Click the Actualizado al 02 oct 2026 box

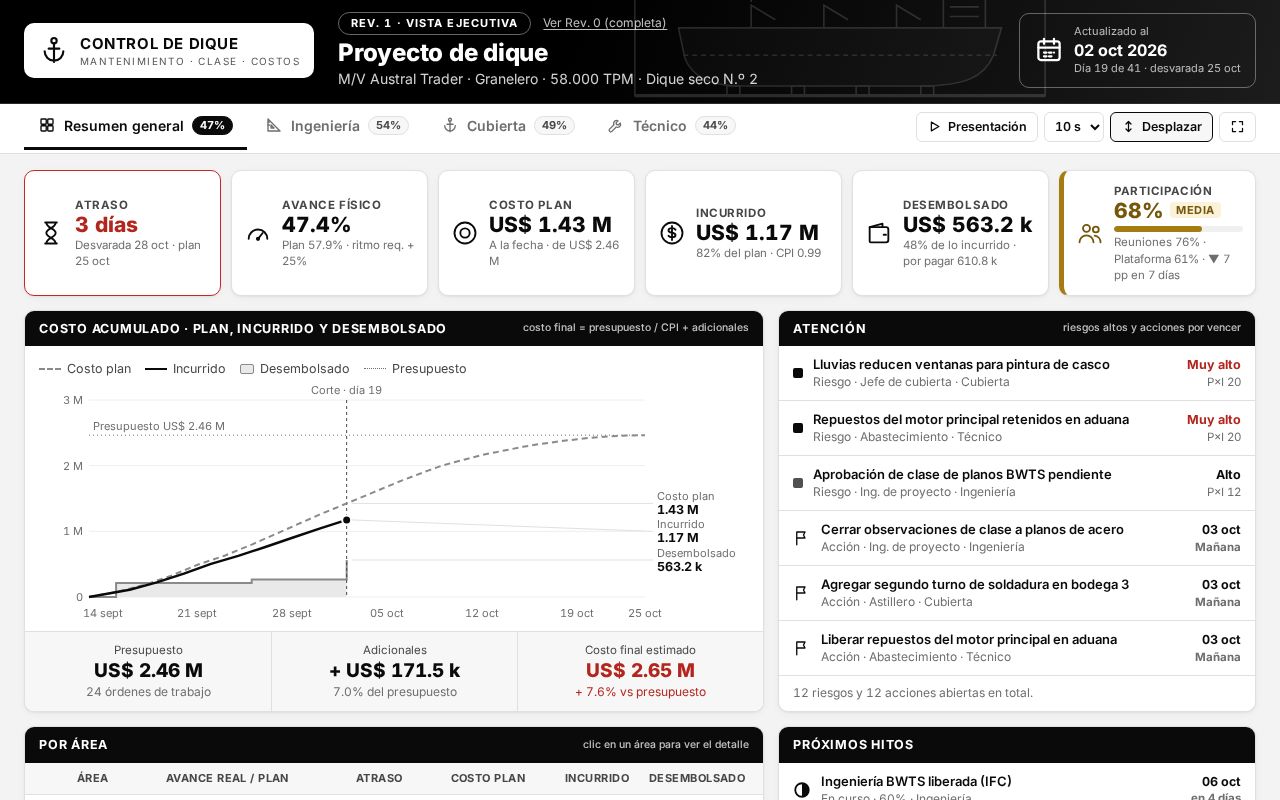point(1137,50)
